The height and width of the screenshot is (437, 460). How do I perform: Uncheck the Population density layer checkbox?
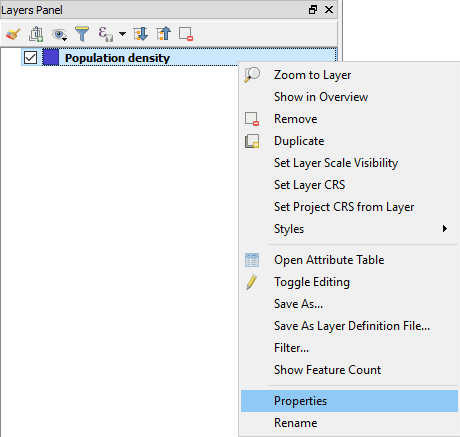30,58
